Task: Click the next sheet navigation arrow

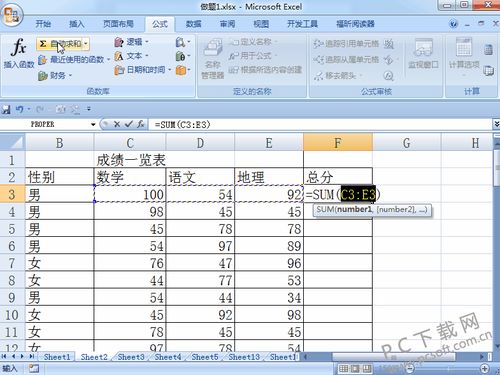Action: point(22,357)
